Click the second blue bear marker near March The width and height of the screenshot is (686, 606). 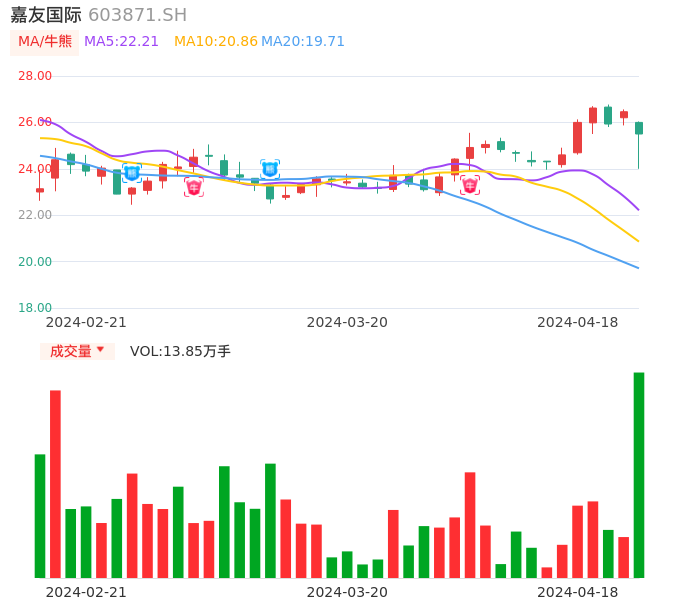270,169
